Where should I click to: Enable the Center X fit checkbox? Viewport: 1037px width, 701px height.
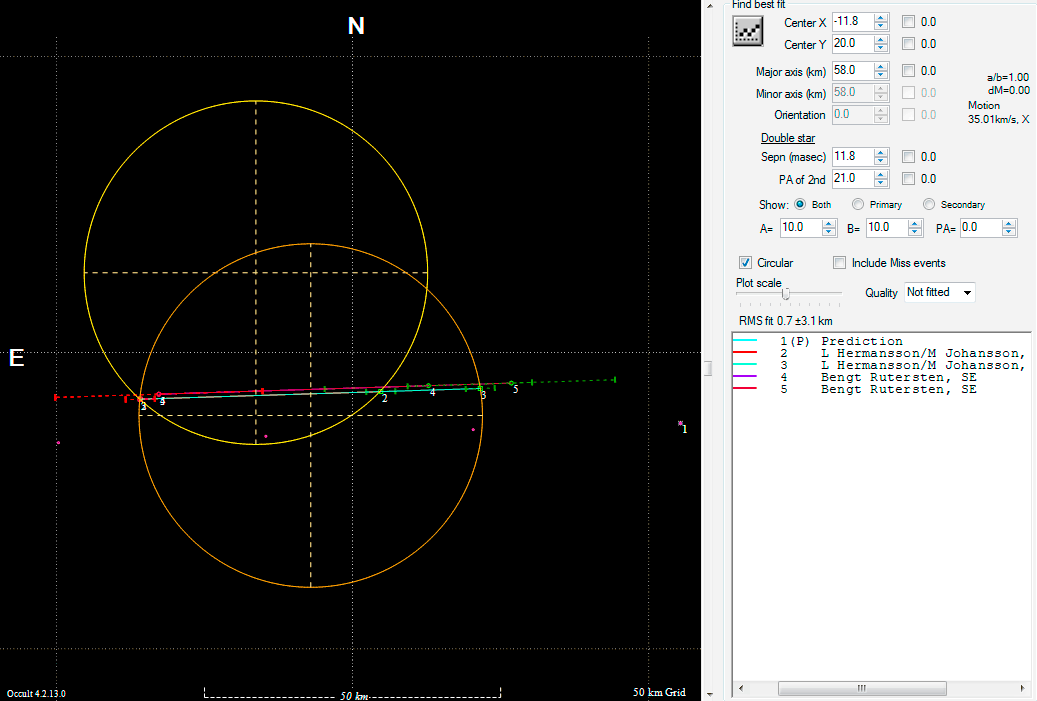click(x=908, y=21)
